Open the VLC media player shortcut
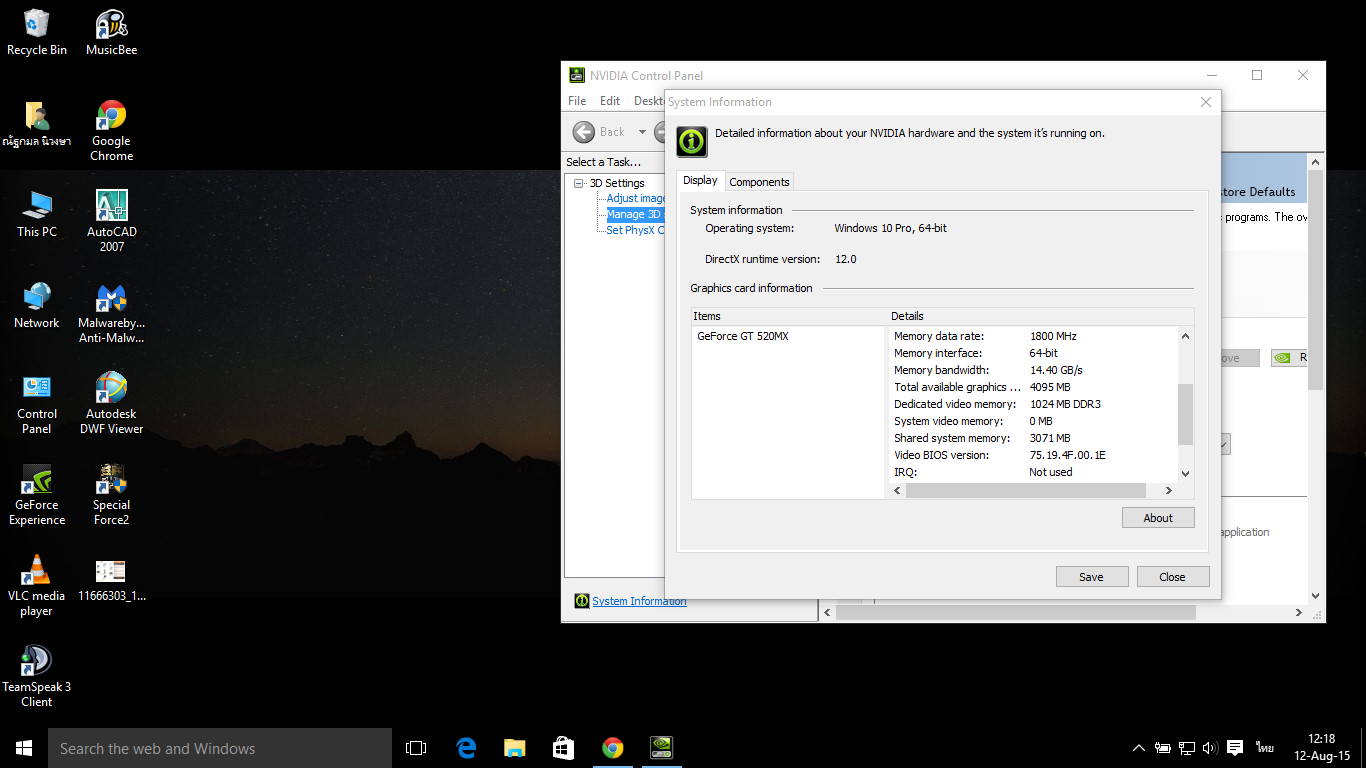Image resolution: width=1366 pixels, height=768 pixels. point(37,572)
